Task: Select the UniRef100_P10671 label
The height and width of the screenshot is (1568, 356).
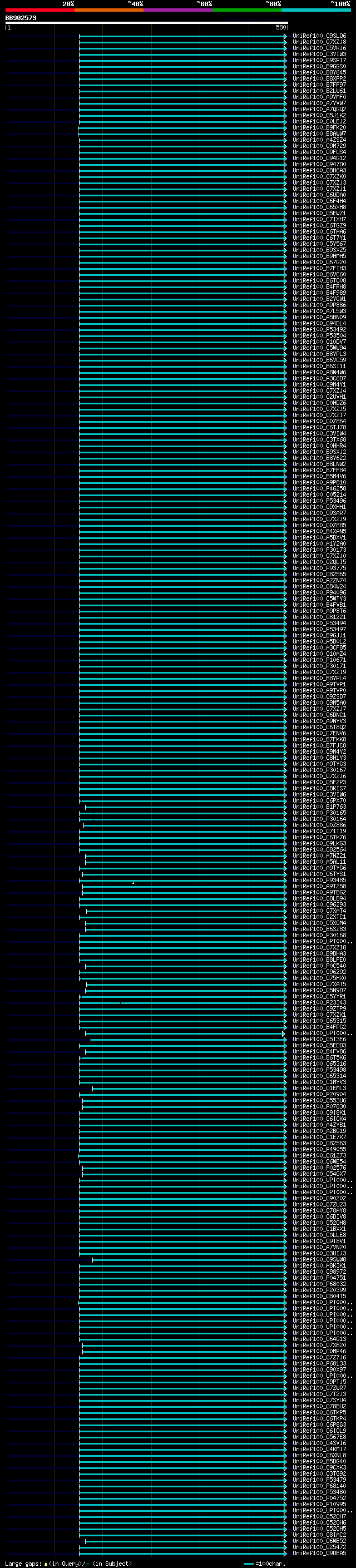Action: coord(319,660)
